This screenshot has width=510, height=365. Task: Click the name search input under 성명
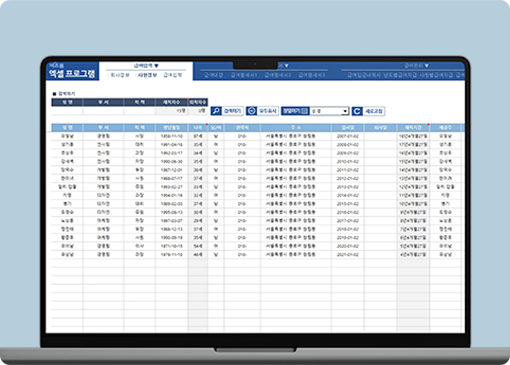coord(67,111)
